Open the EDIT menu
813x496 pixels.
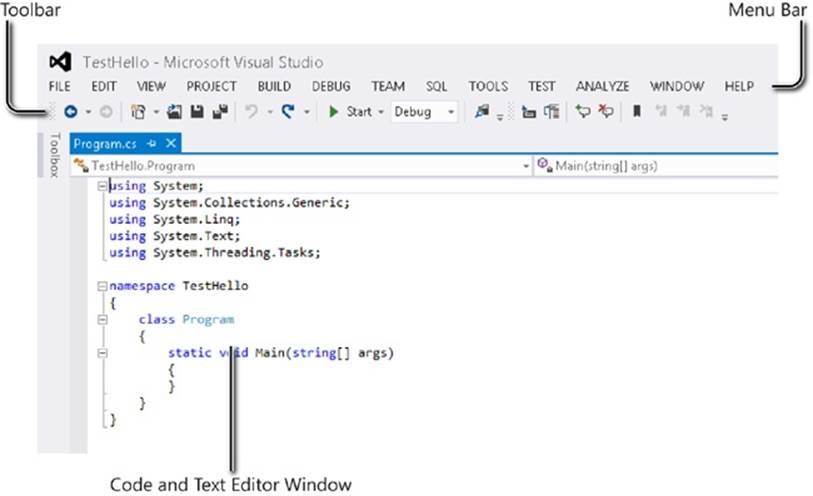point(104,86)
